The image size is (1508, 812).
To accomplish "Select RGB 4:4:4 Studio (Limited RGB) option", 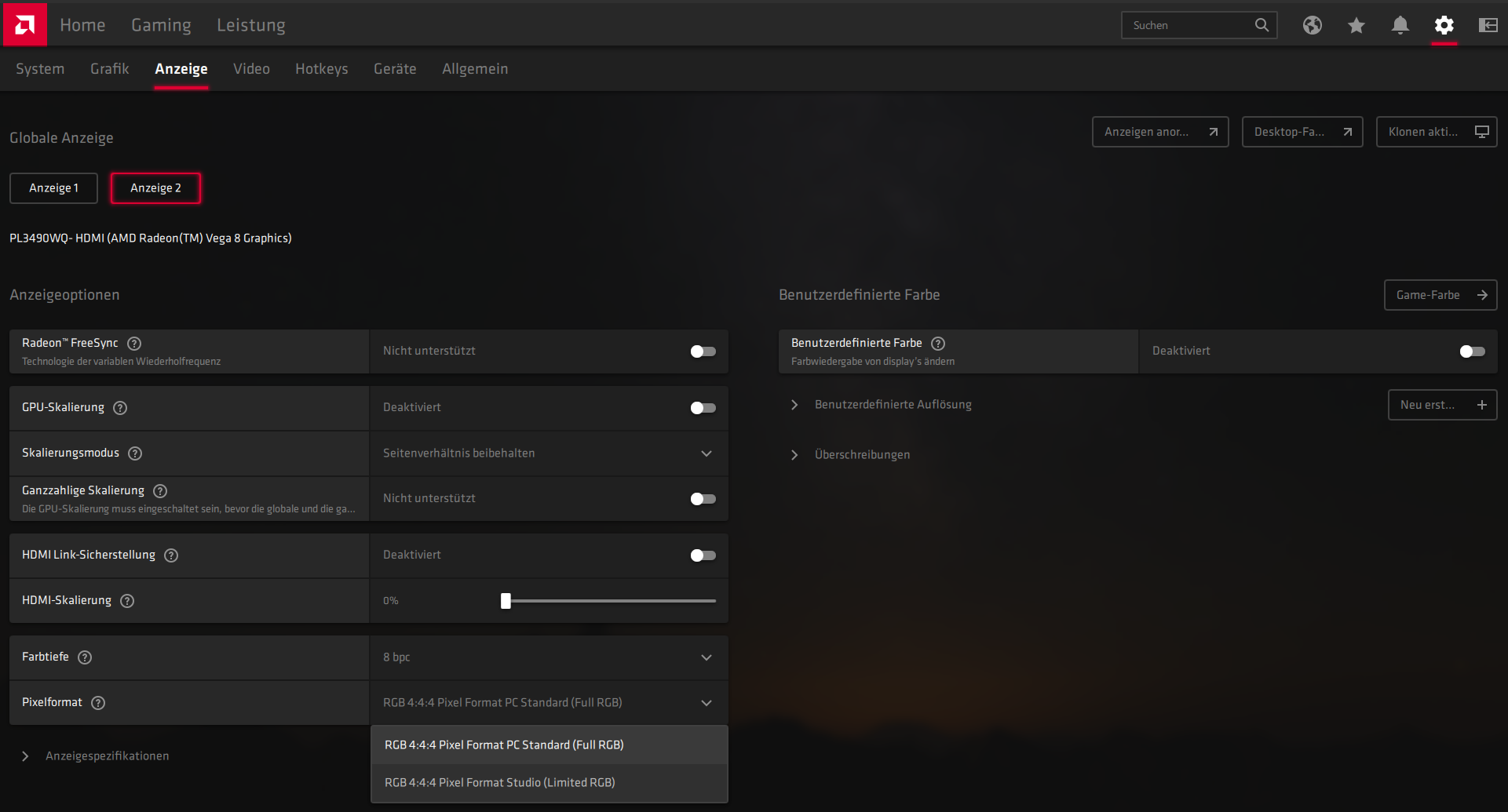I will (x=500, y=783).
